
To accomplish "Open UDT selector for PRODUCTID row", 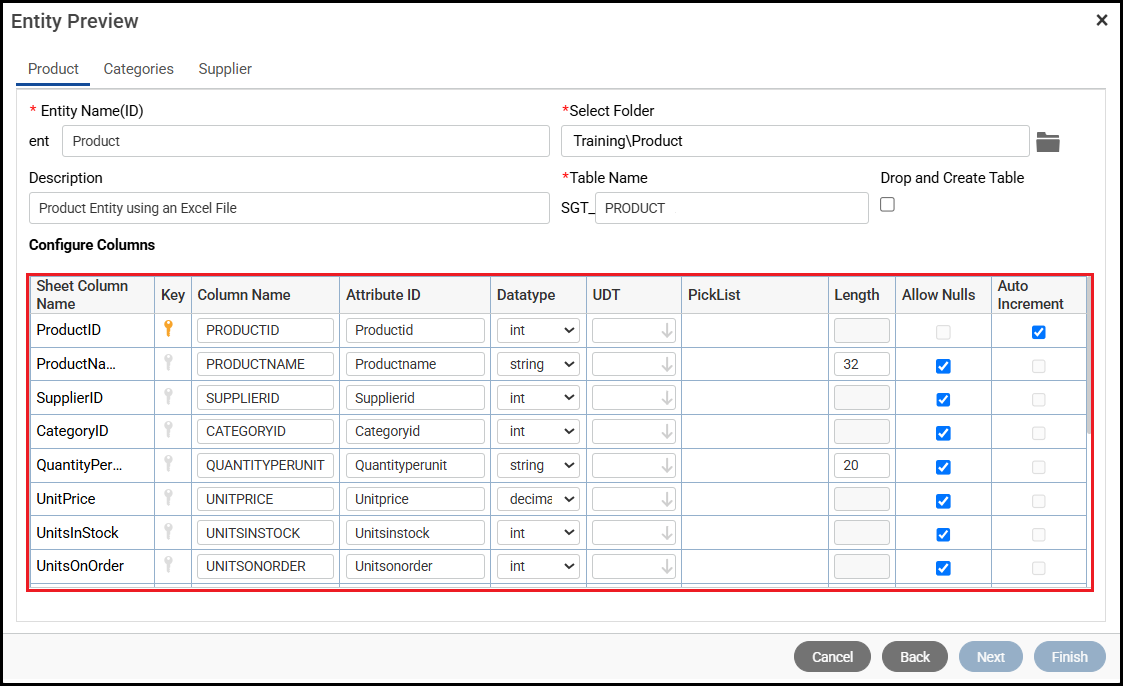I will click(634, 331).
